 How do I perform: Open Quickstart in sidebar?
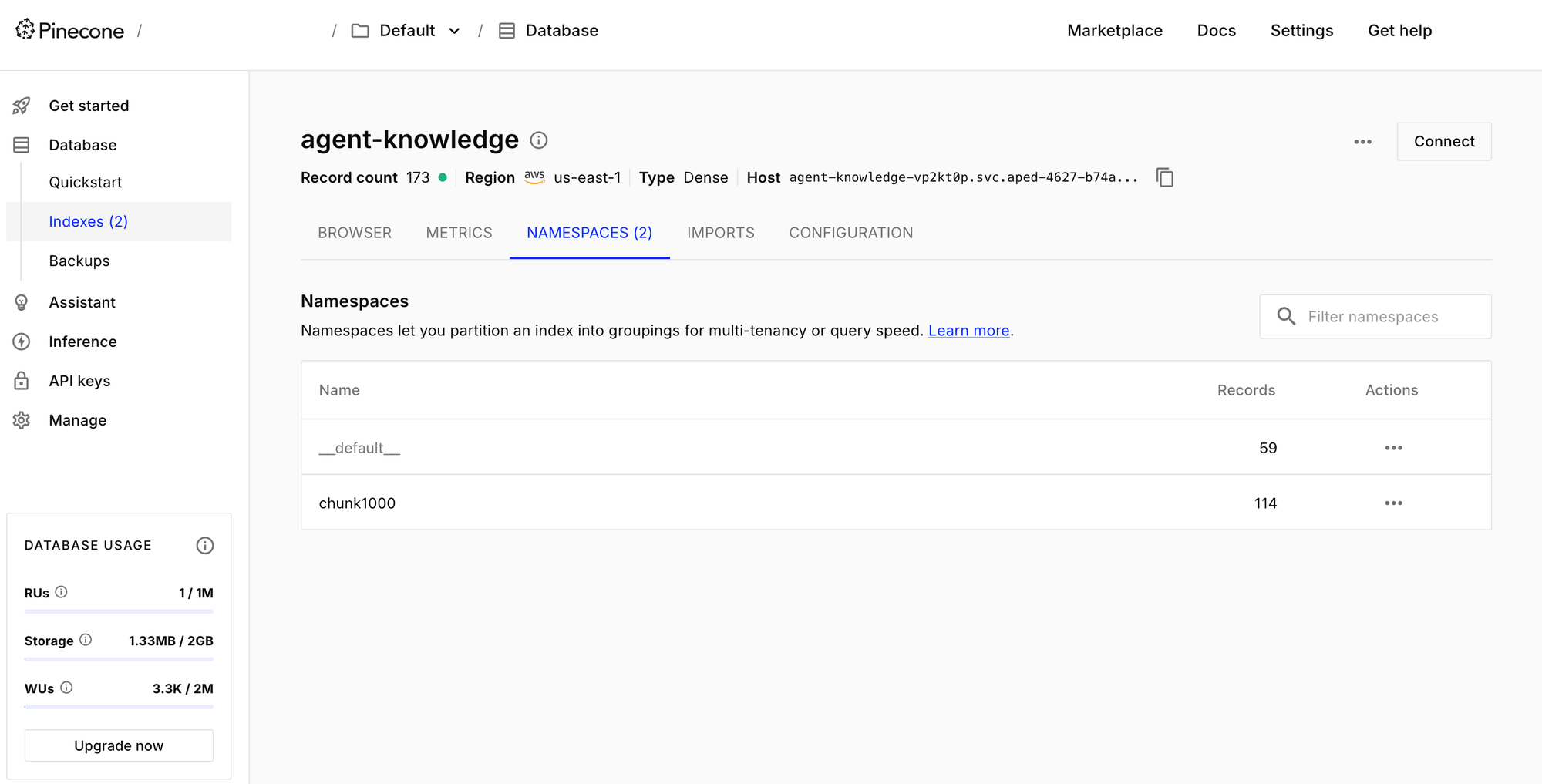[x=86, y=182]
